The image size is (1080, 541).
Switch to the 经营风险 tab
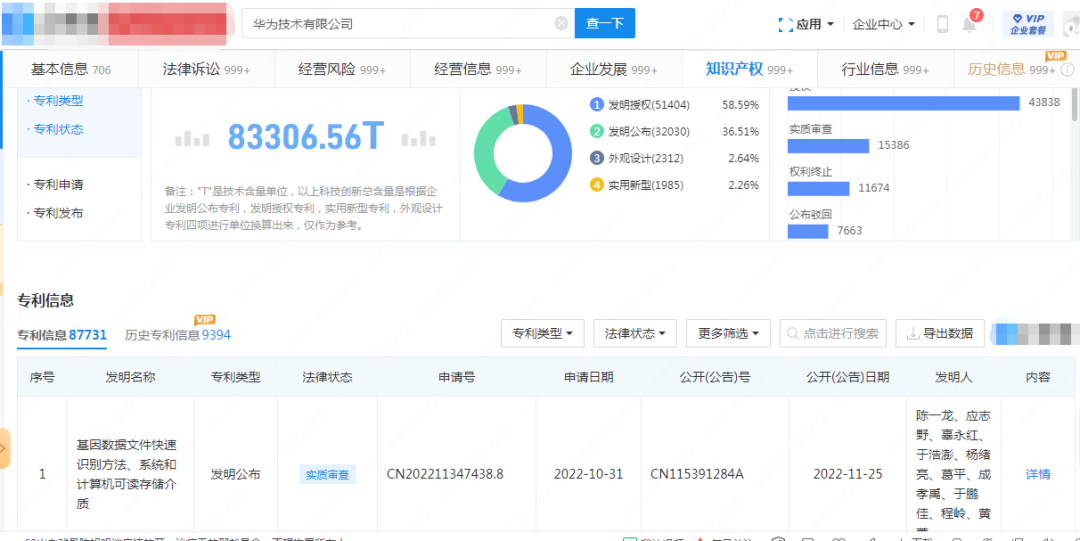click(x=342, y=69)
